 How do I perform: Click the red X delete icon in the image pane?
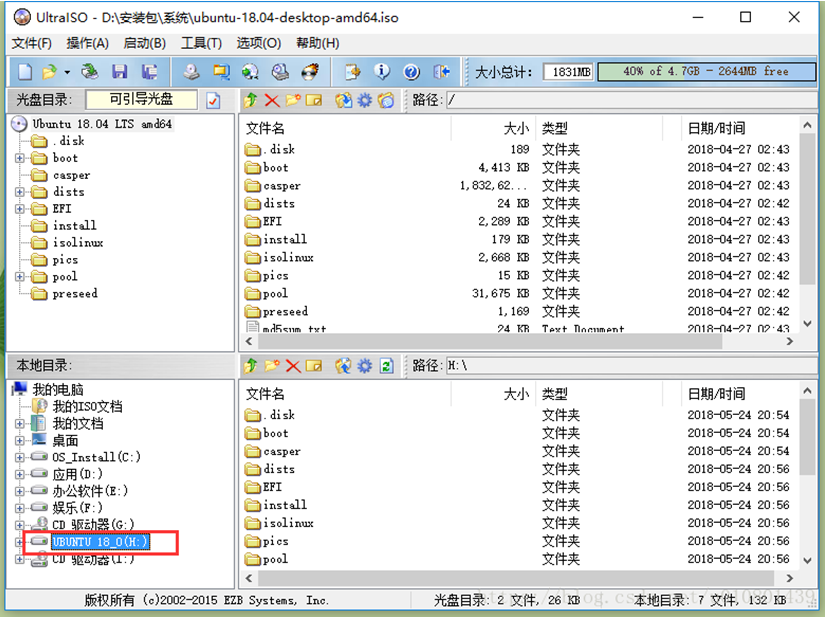271,100
